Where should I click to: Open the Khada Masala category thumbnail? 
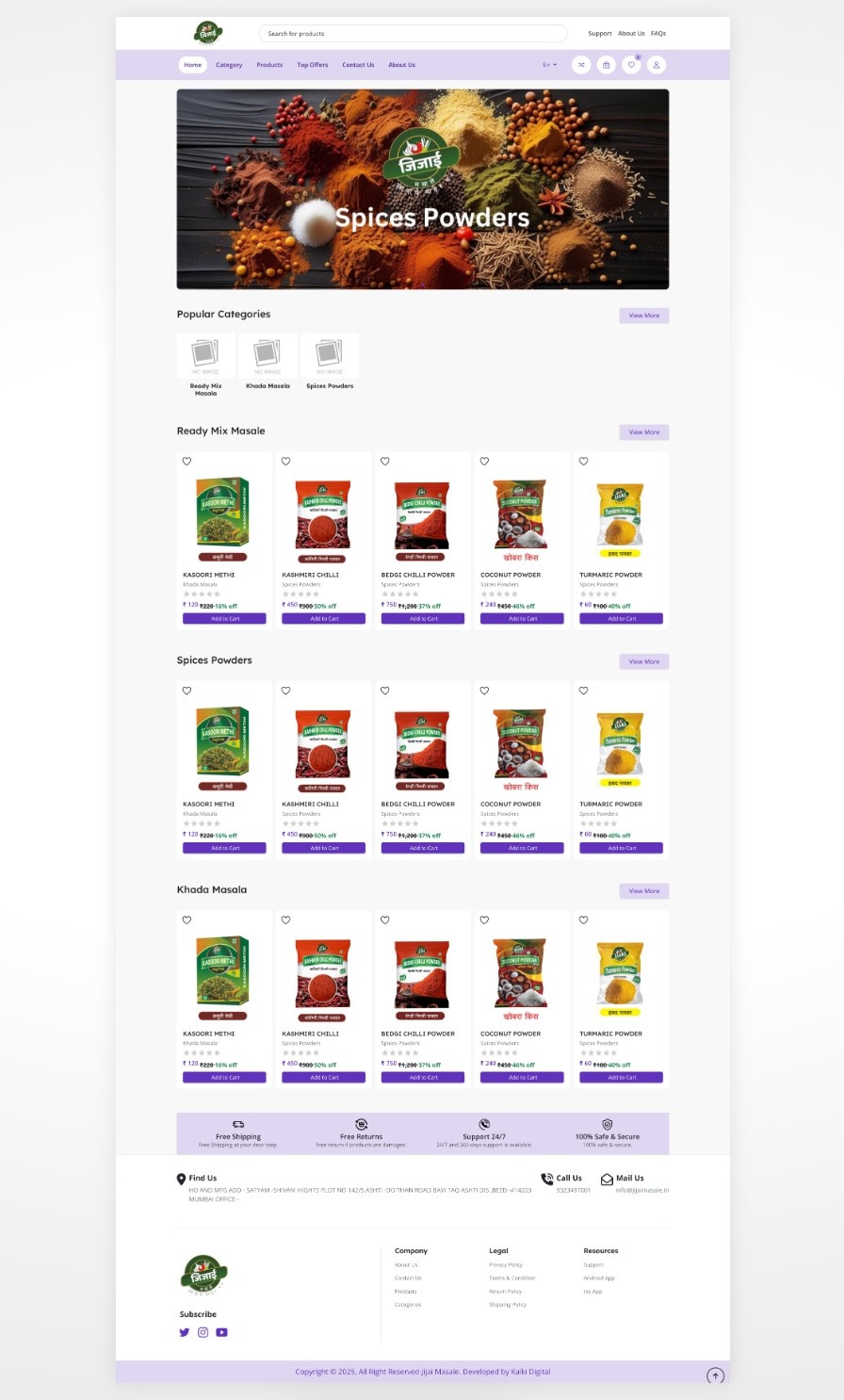268,362
